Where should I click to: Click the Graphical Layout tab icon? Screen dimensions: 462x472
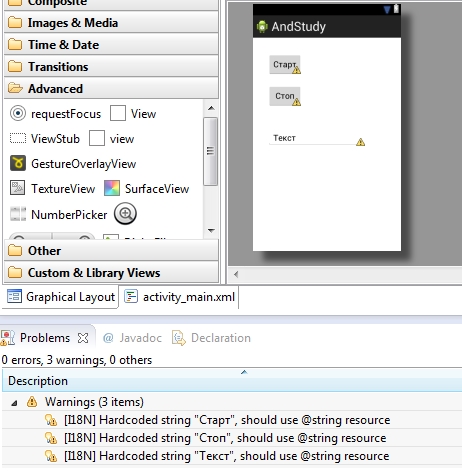14,296
